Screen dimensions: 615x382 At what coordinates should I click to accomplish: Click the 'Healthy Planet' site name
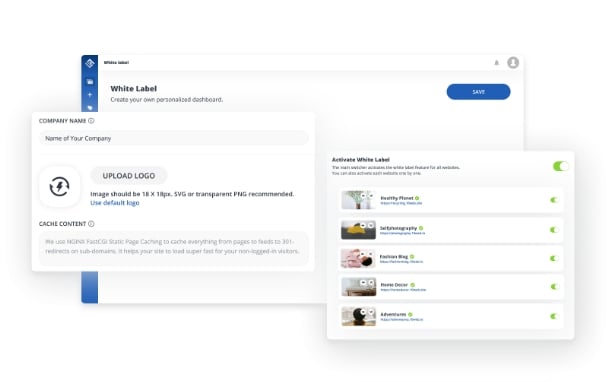tap(397, 198)
